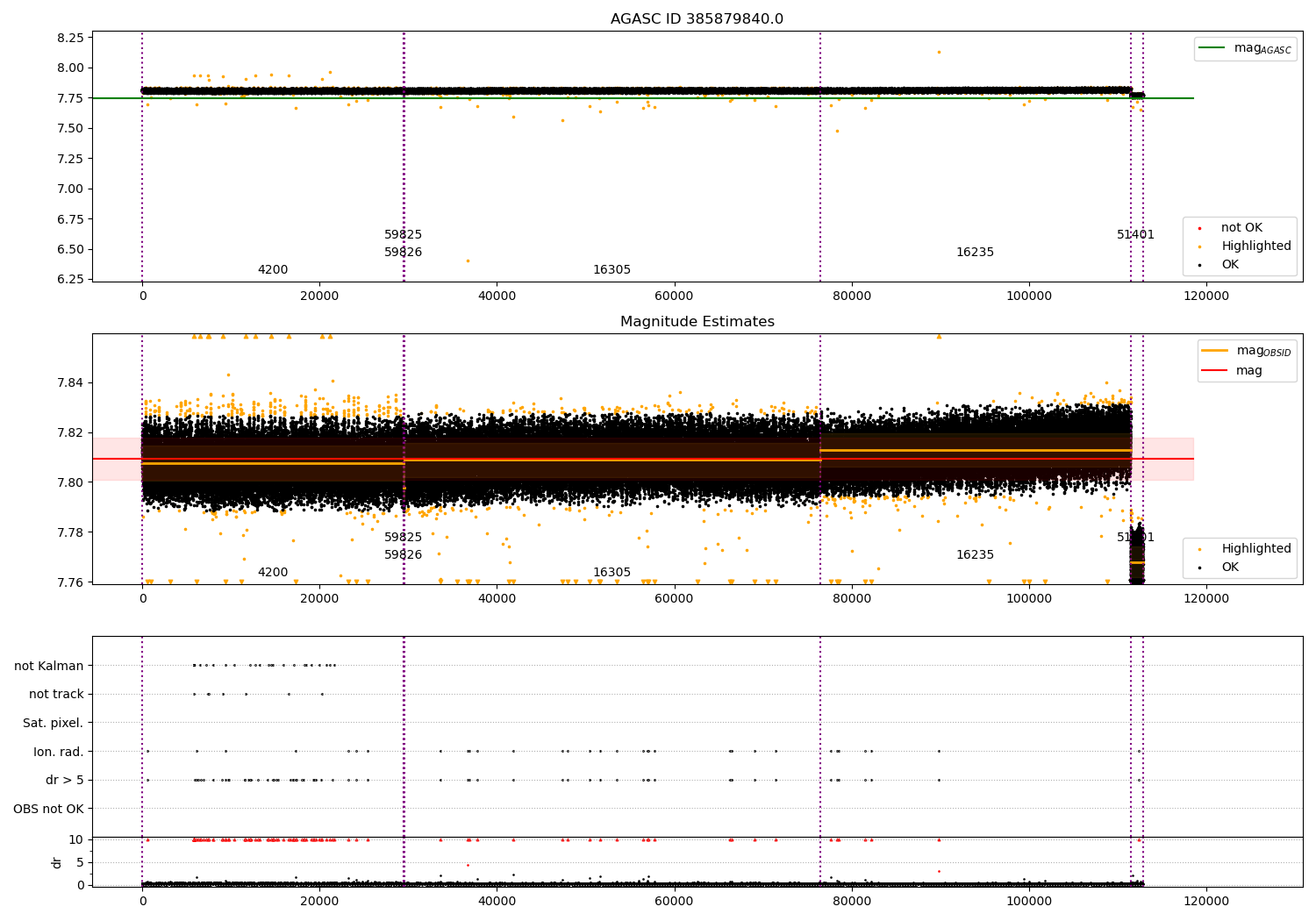Screen dimensions: 1316x921
Task: Click the "not Kalman" row label
Action: click(49, 666)
